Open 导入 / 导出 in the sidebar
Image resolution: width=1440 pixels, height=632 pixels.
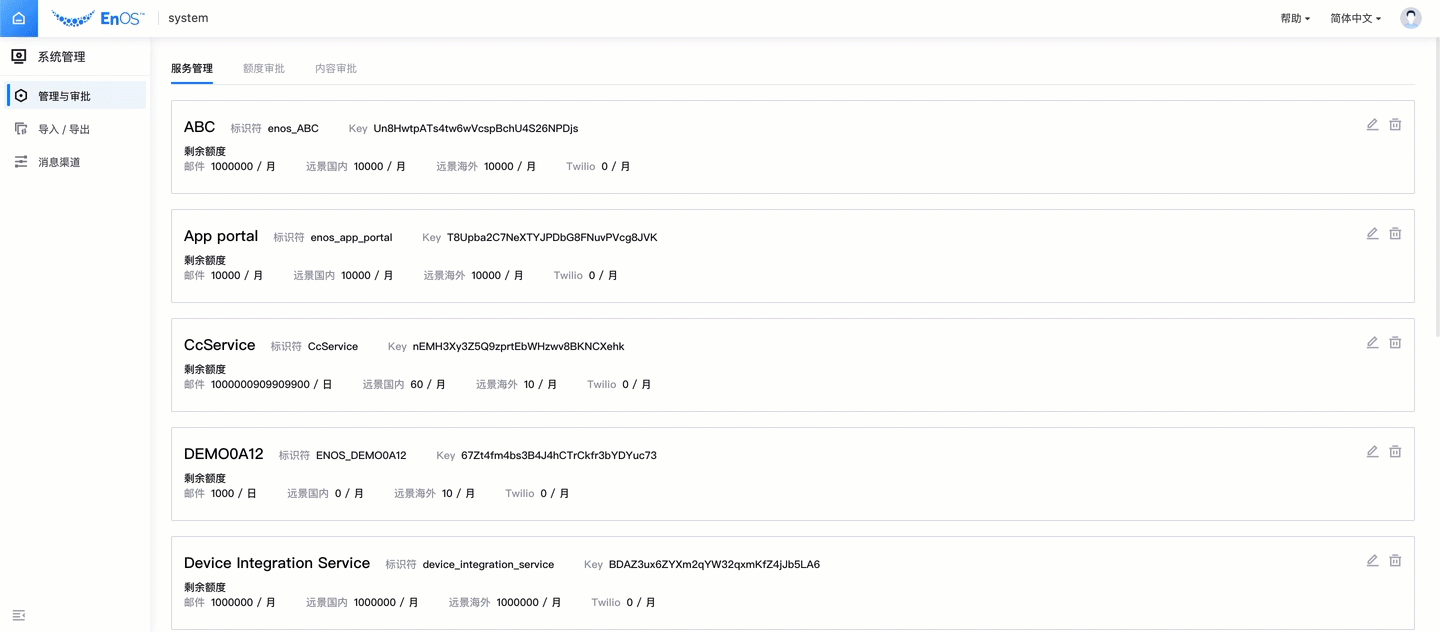point(64,129)
